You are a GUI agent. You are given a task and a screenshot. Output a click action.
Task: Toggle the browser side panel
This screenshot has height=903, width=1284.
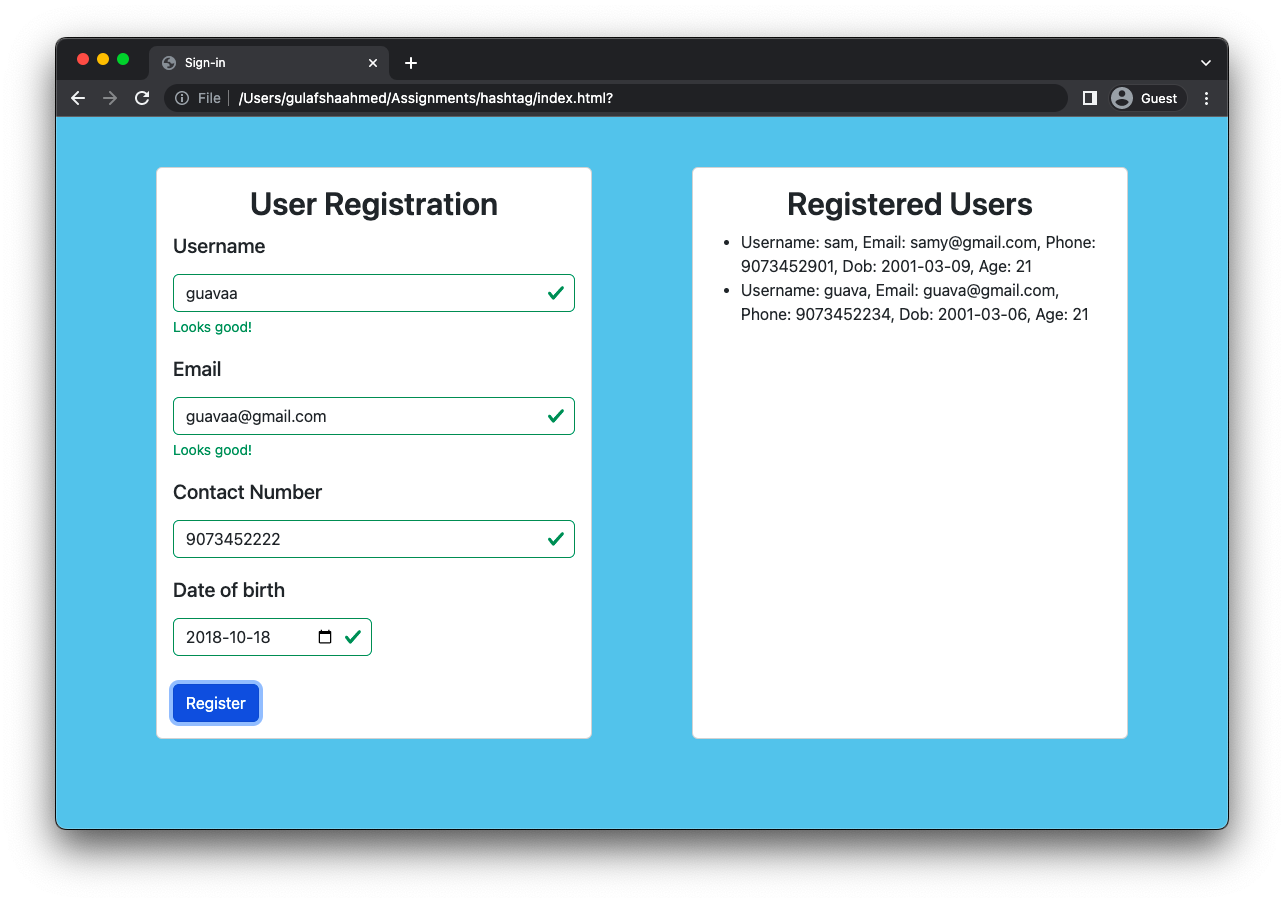tap(1090, 98)
